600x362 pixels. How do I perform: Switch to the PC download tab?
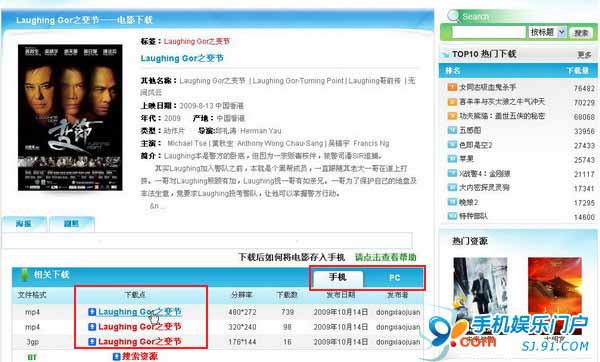coord(395,278)
